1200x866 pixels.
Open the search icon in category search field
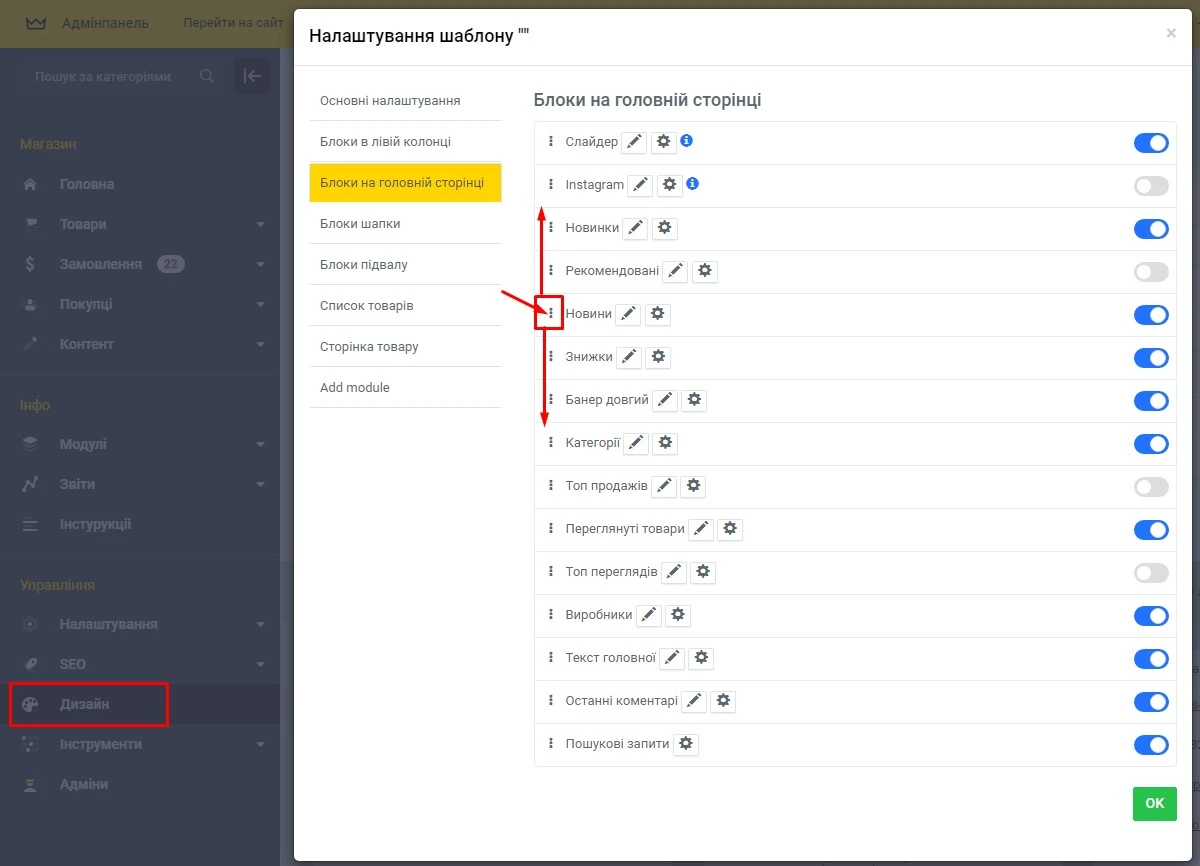click(x=206, y=76)
